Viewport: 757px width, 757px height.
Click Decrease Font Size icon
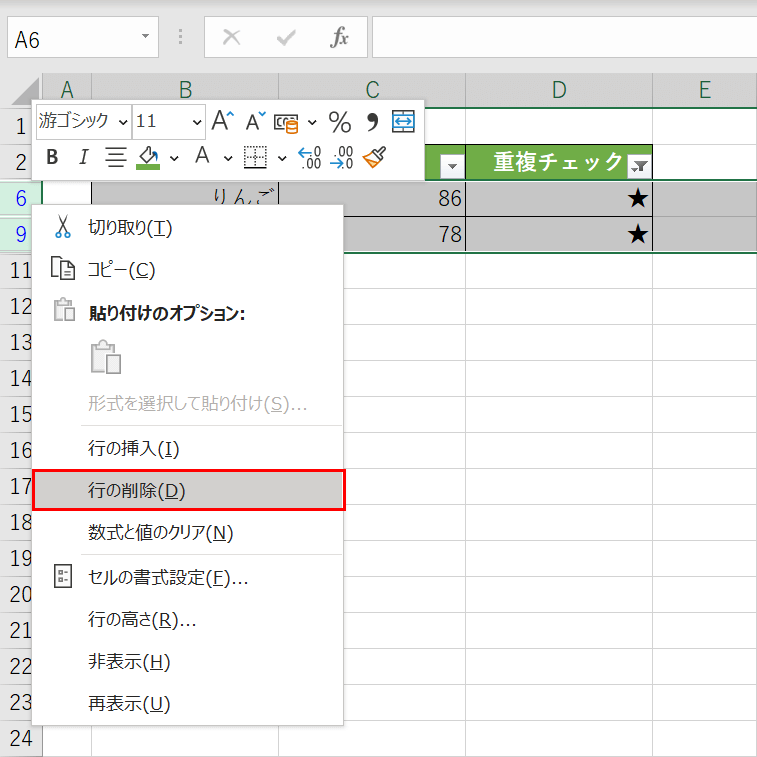255,121
